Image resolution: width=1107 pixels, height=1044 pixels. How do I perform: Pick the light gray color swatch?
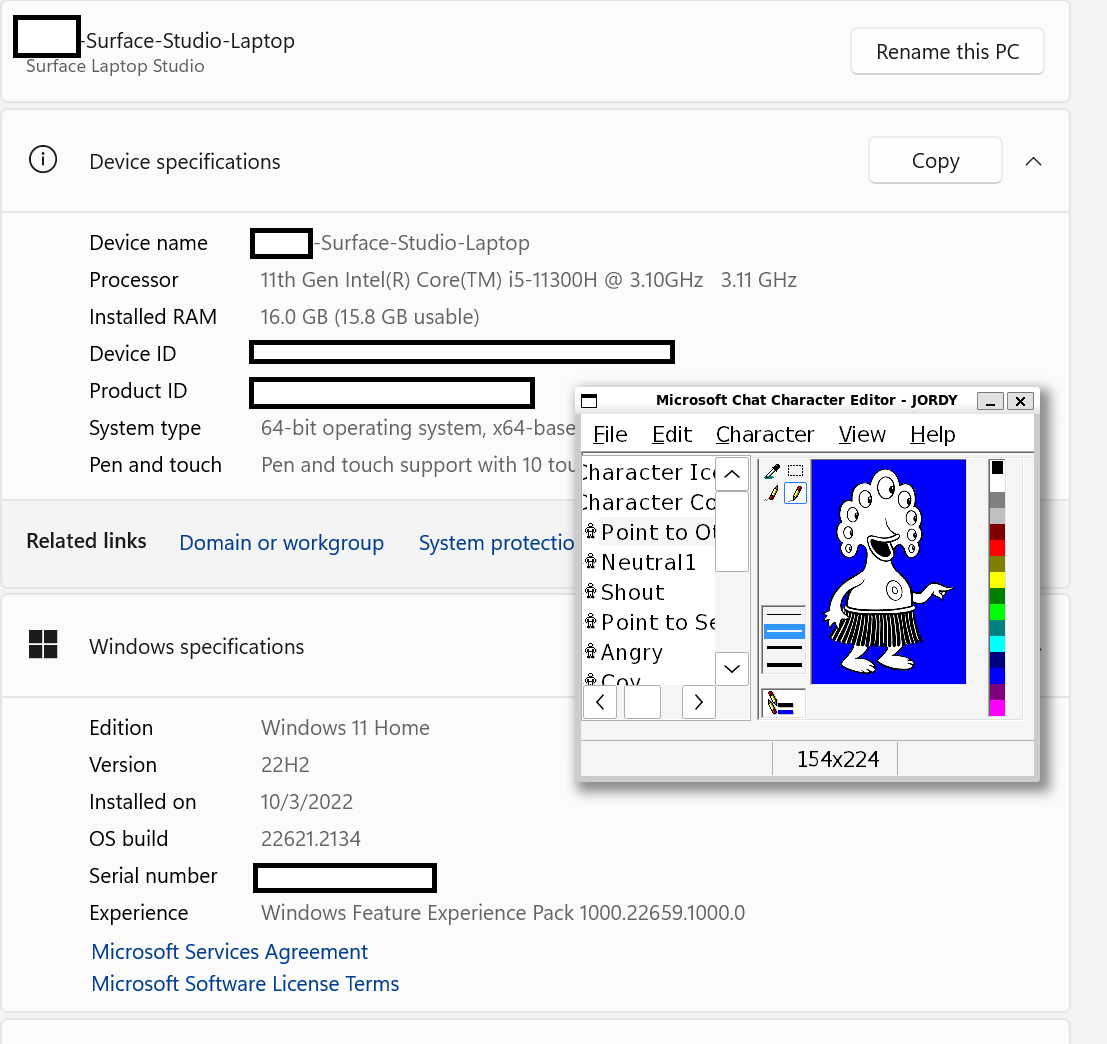click(x=997, y=516)
